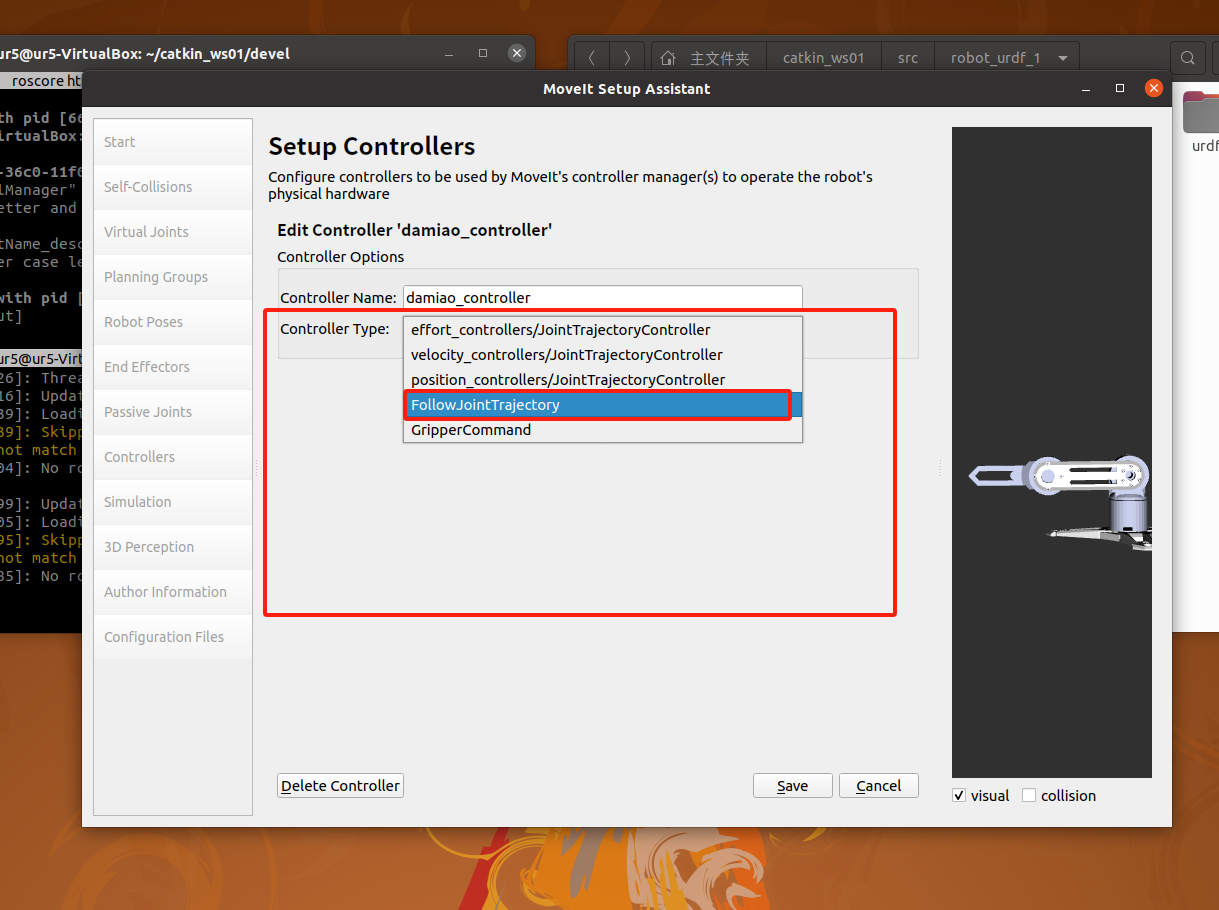Select GripperCommand controller type
This screenshot has height=910, width=1219.
[603, 430]
